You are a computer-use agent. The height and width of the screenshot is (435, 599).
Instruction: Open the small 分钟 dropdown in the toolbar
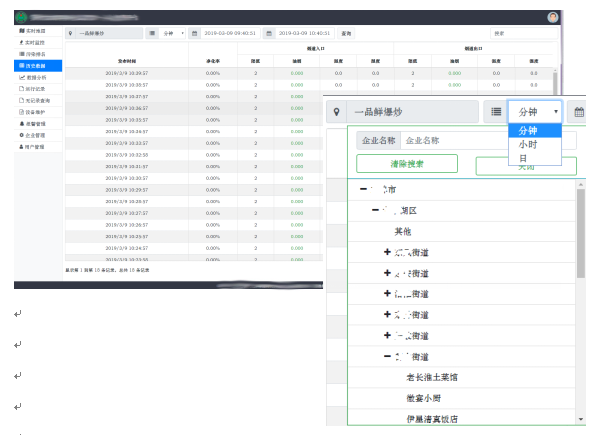172,33
